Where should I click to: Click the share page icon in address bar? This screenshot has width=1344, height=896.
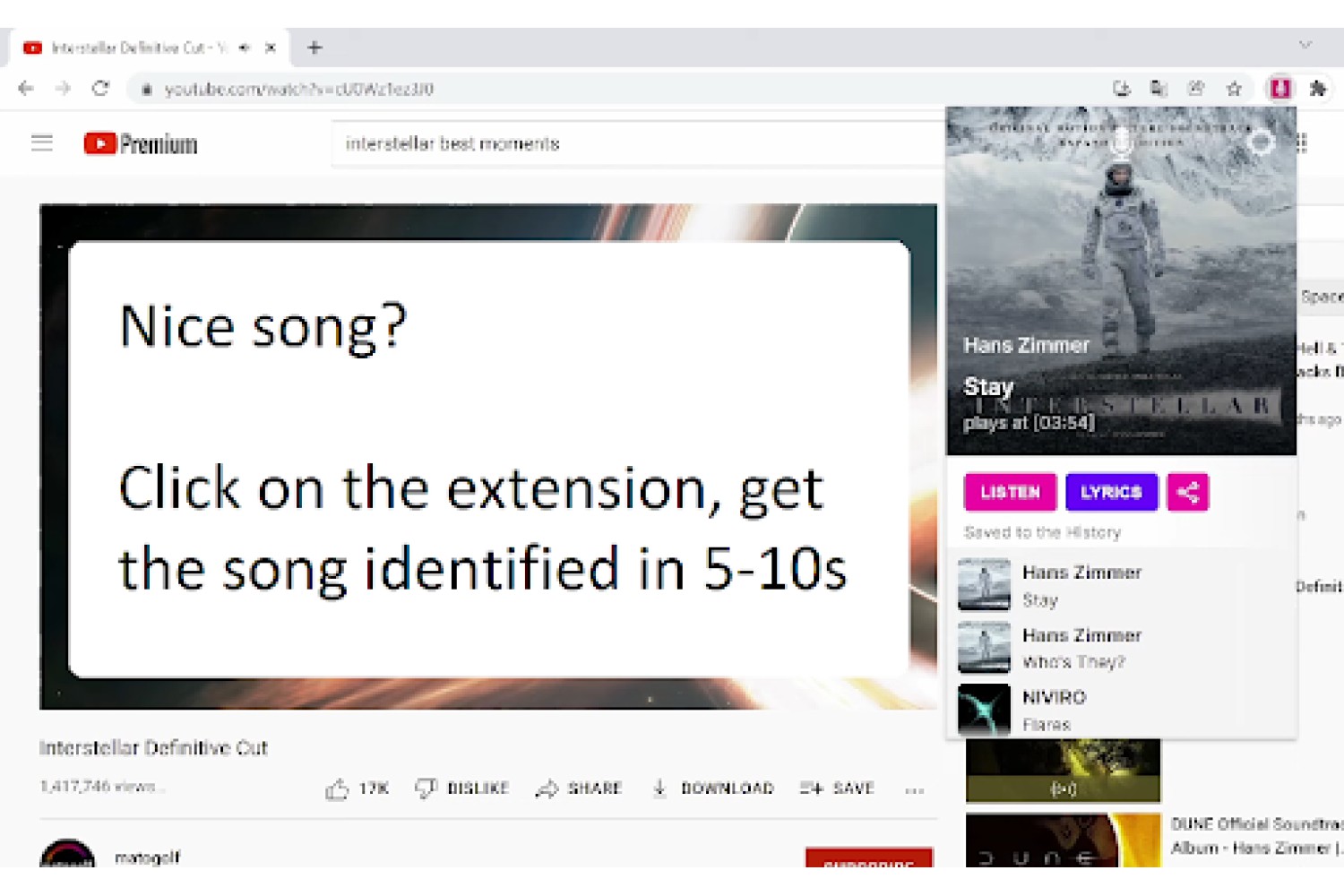(x=1196, y=89)
